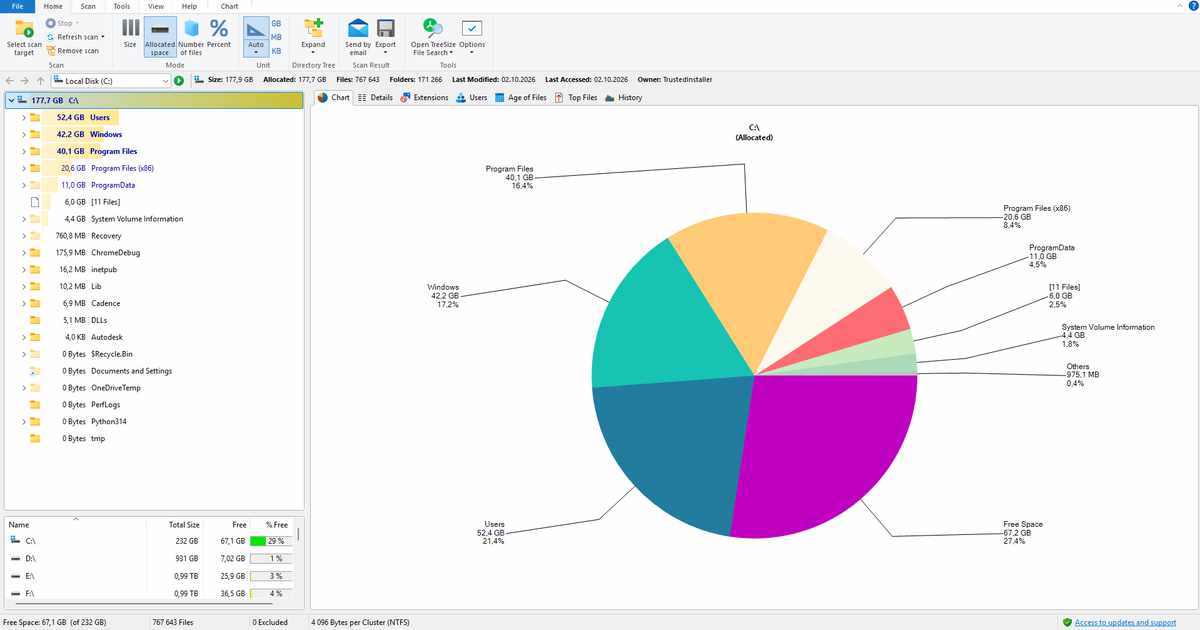Click the green start scan button

click(x=178, y=80)
